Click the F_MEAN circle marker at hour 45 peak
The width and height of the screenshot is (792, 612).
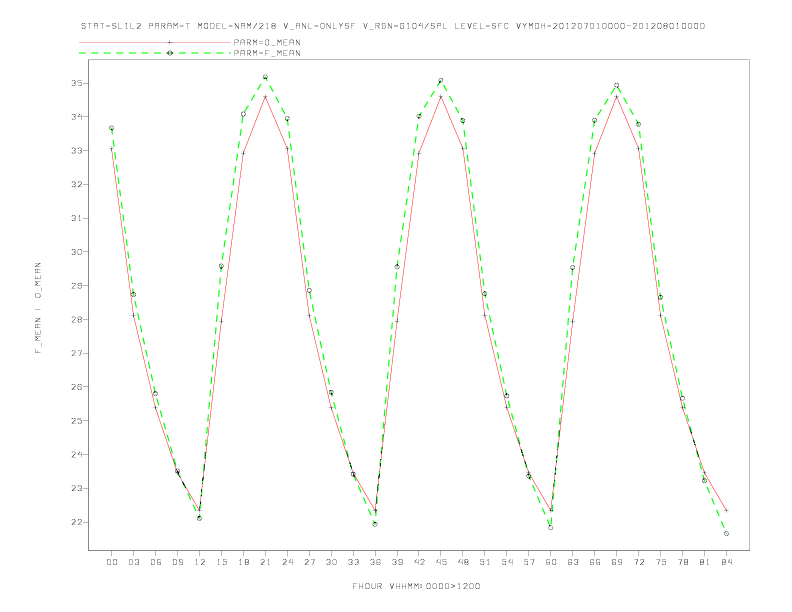click(x=441, y=81)
